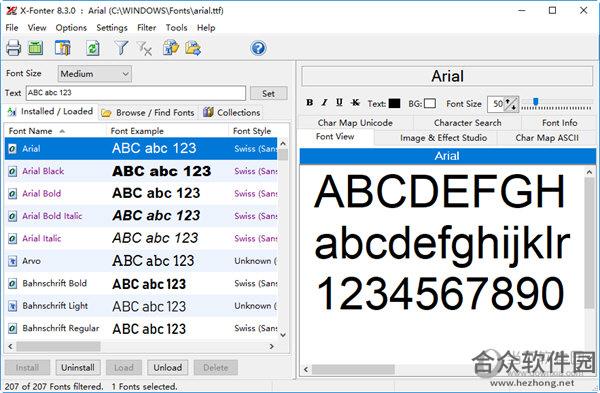The width and height of the screenshot is (600, 393).
Task: Toggle Bold formatting in preview
Action: 310,103
